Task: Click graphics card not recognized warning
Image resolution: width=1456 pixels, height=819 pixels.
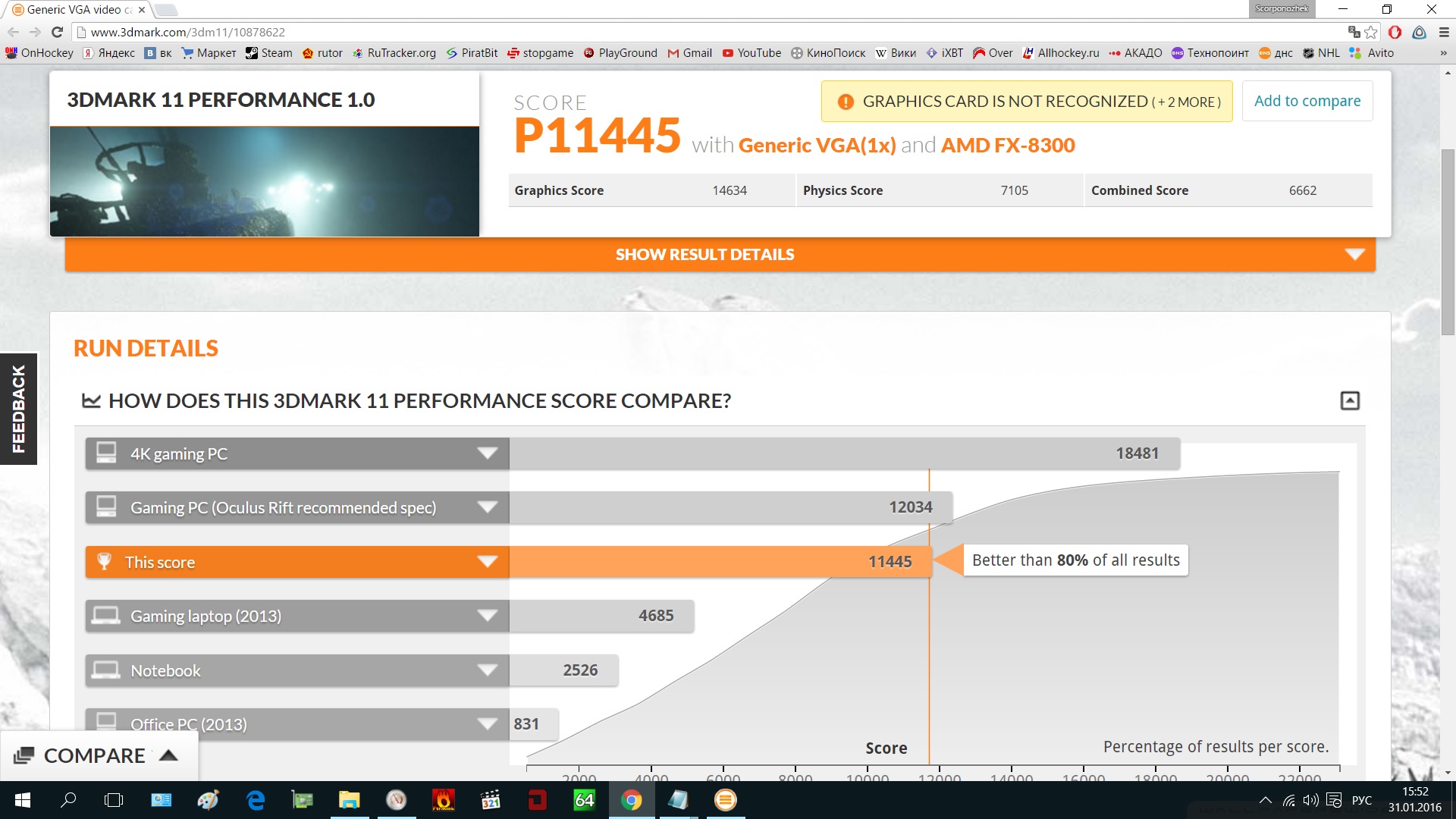Action: tap(1027, 101)
